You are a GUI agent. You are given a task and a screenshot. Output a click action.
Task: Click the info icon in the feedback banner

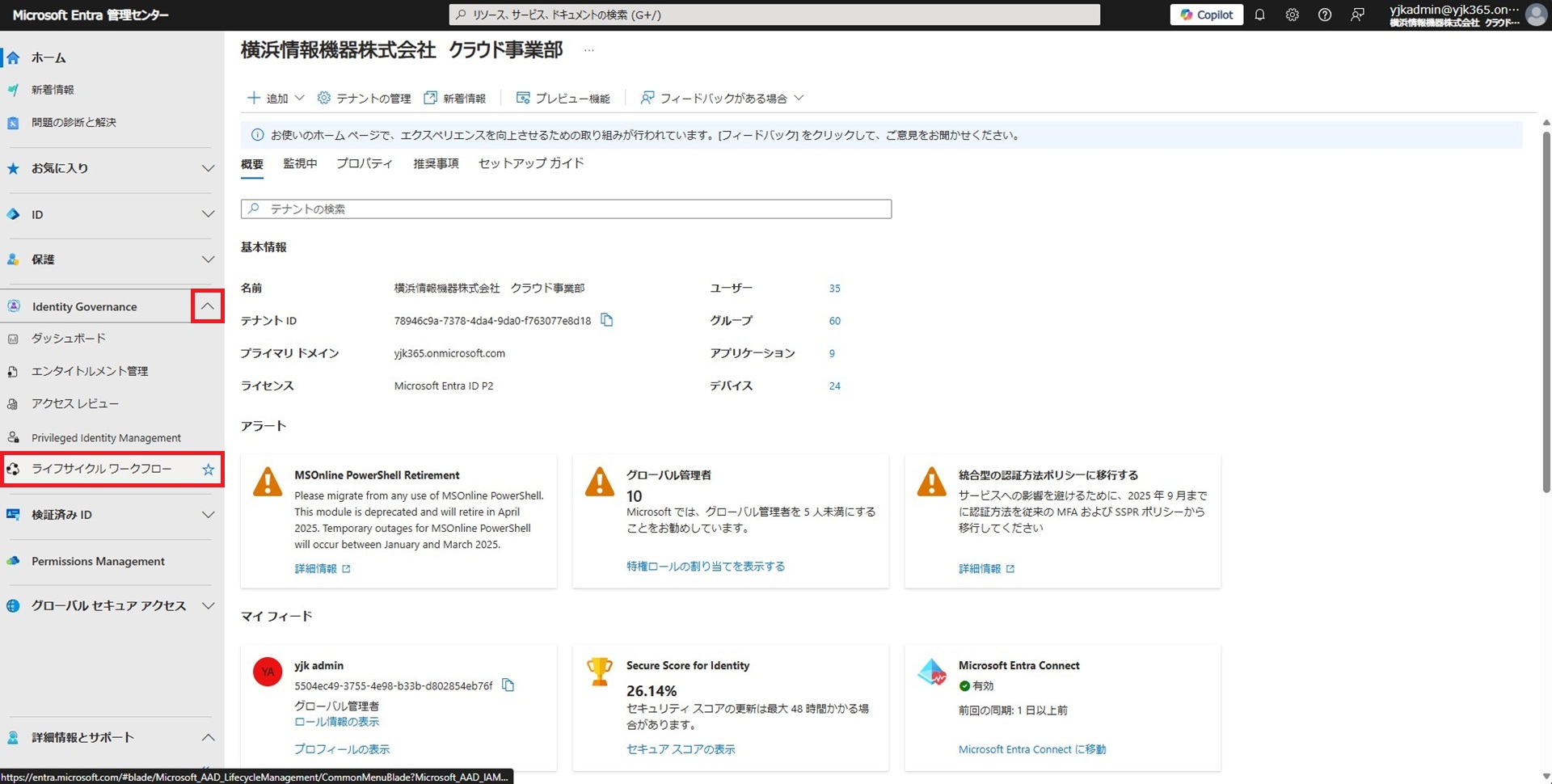click(257, 135)
